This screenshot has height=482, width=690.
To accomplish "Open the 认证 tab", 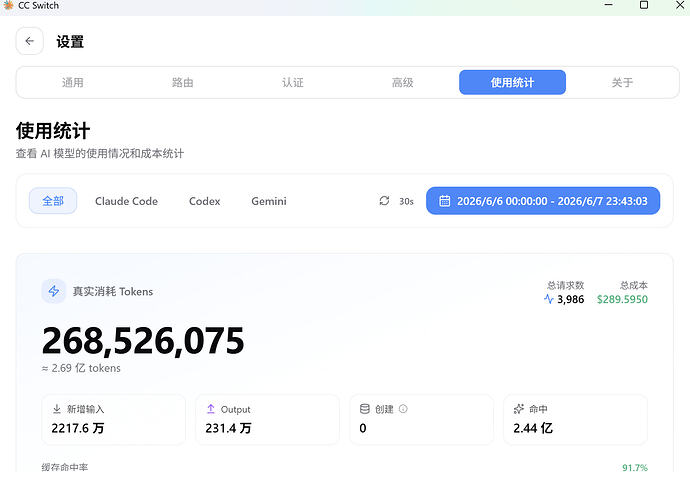I will pos(293,82).
